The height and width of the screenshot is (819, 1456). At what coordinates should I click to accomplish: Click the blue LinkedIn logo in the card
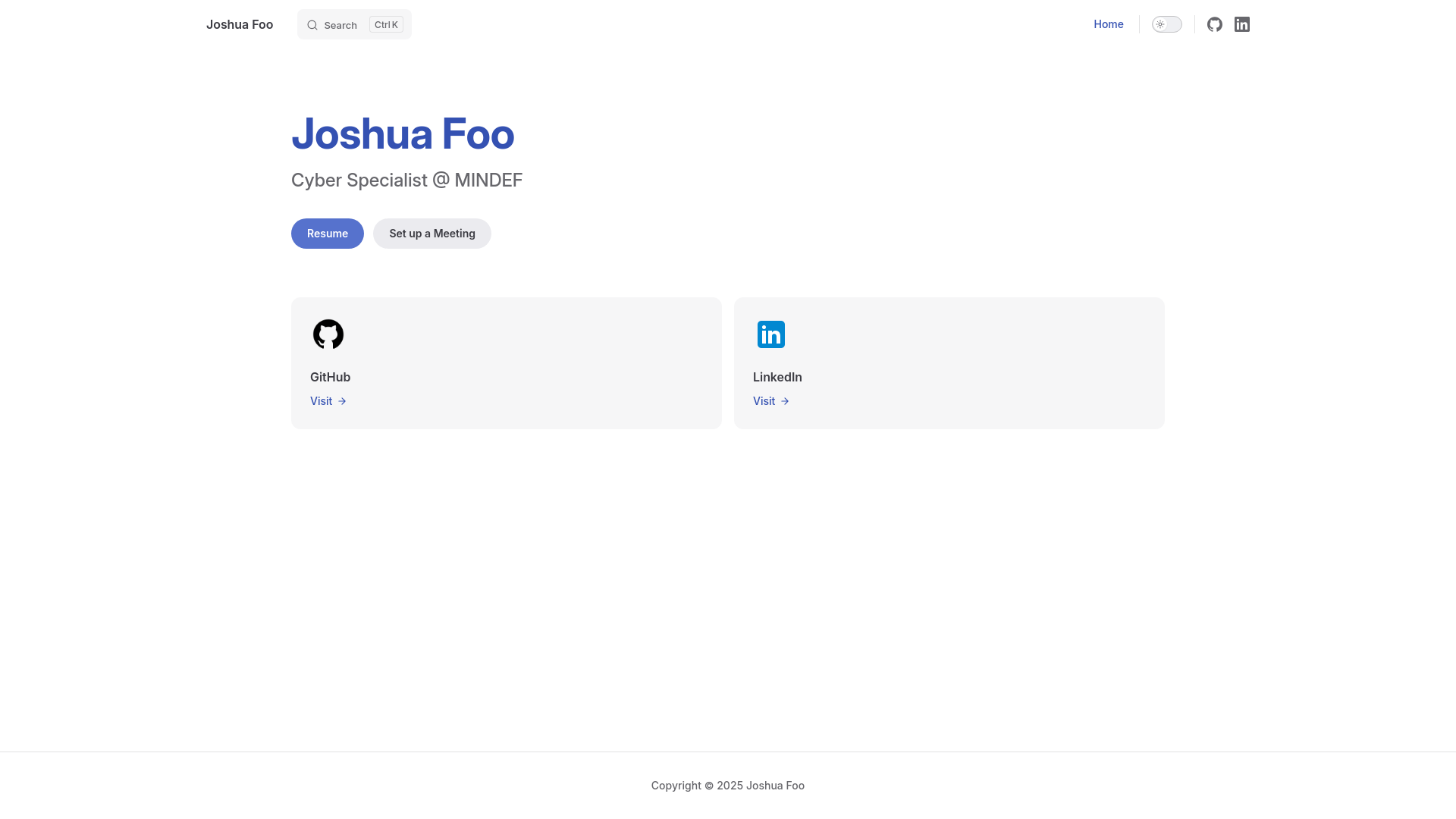(x=771, y=334)
